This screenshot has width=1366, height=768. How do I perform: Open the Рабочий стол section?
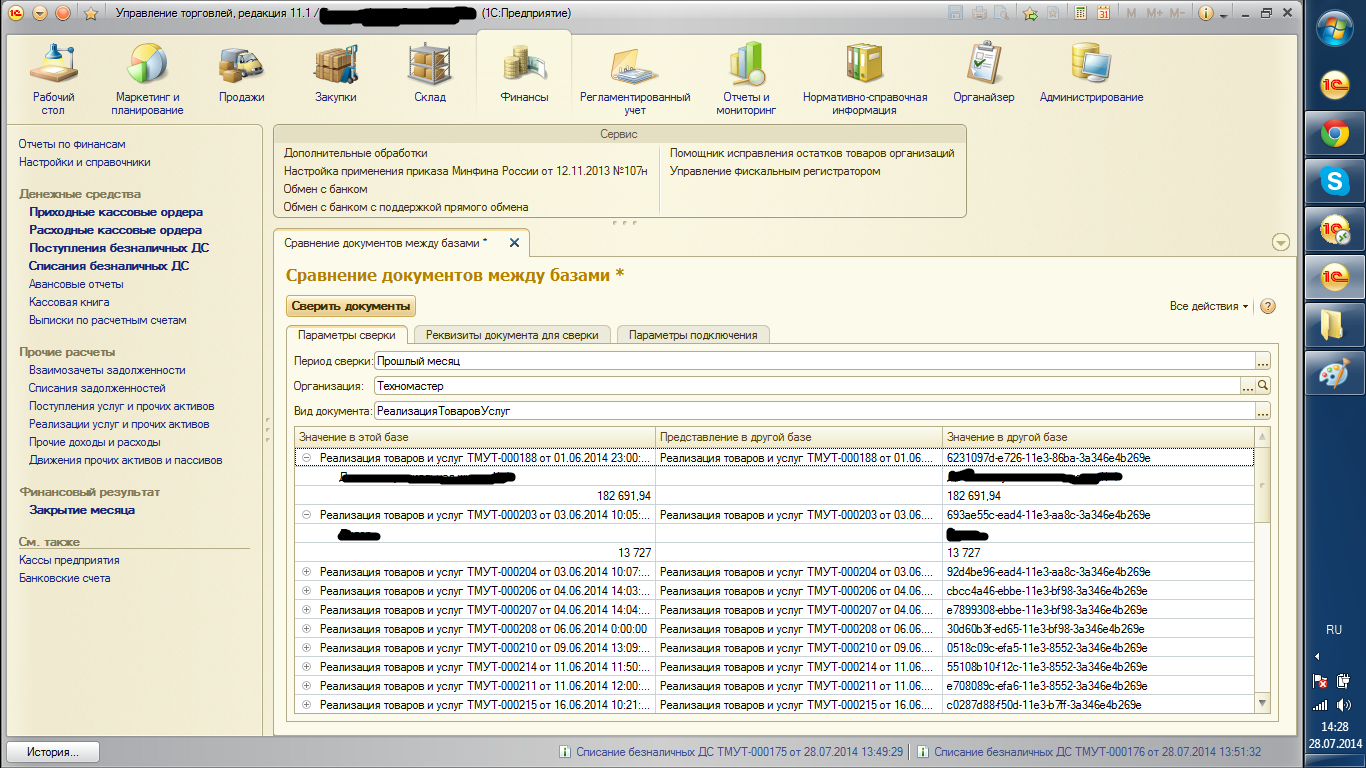click(53, 79)
